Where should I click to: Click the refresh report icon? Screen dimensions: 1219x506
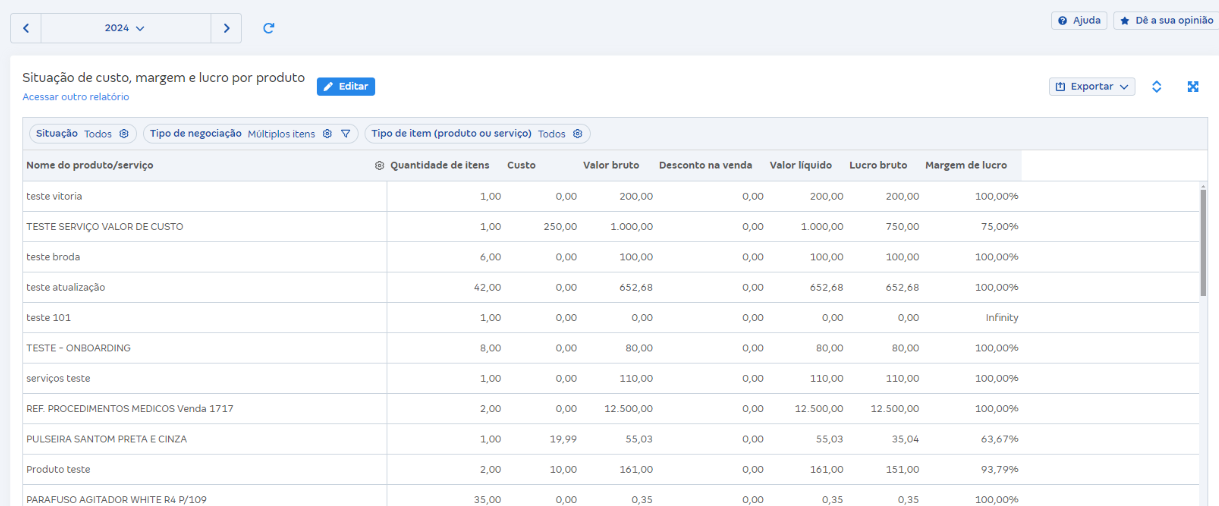268,28
